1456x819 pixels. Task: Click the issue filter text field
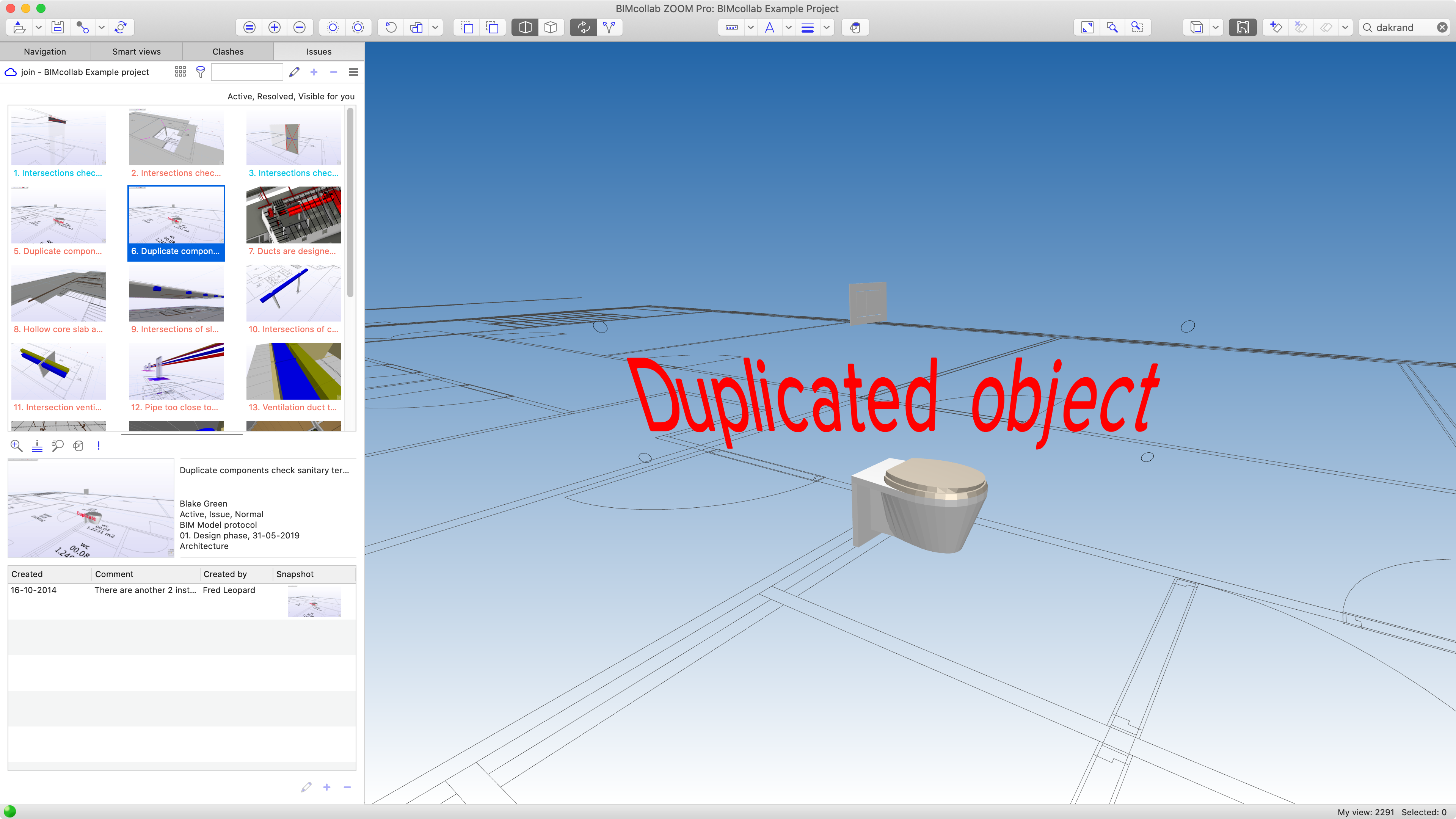coord(247,72)
